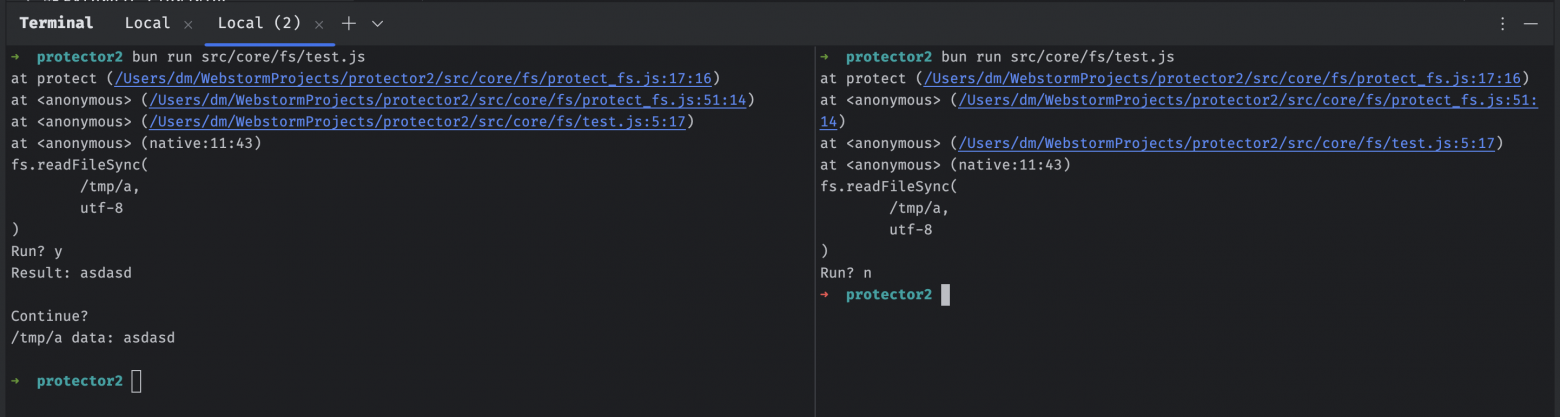The height and width of the screenshot is (417, 1560).
Task: Open protect_fs.js:17:16 link in right pane
Action: click(1222, 78)
